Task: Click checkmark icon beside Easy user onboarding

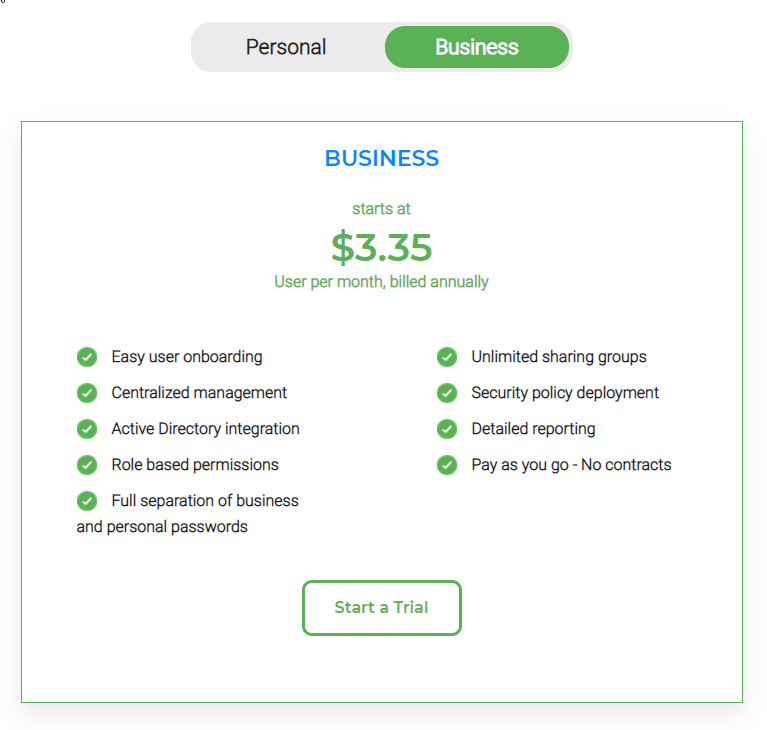Action: [x=87, y=357]
